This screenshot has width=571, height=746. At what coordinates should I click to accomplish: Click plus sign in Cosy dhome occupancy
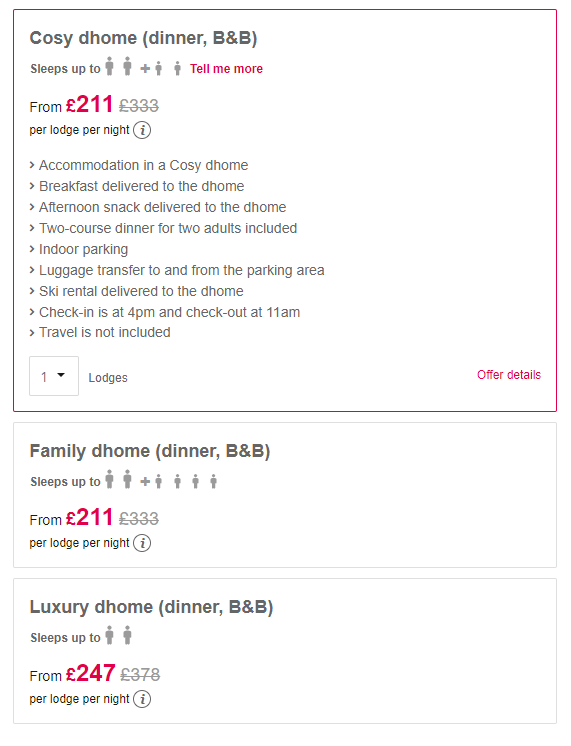pyautogui.click(x=145, y=69)
